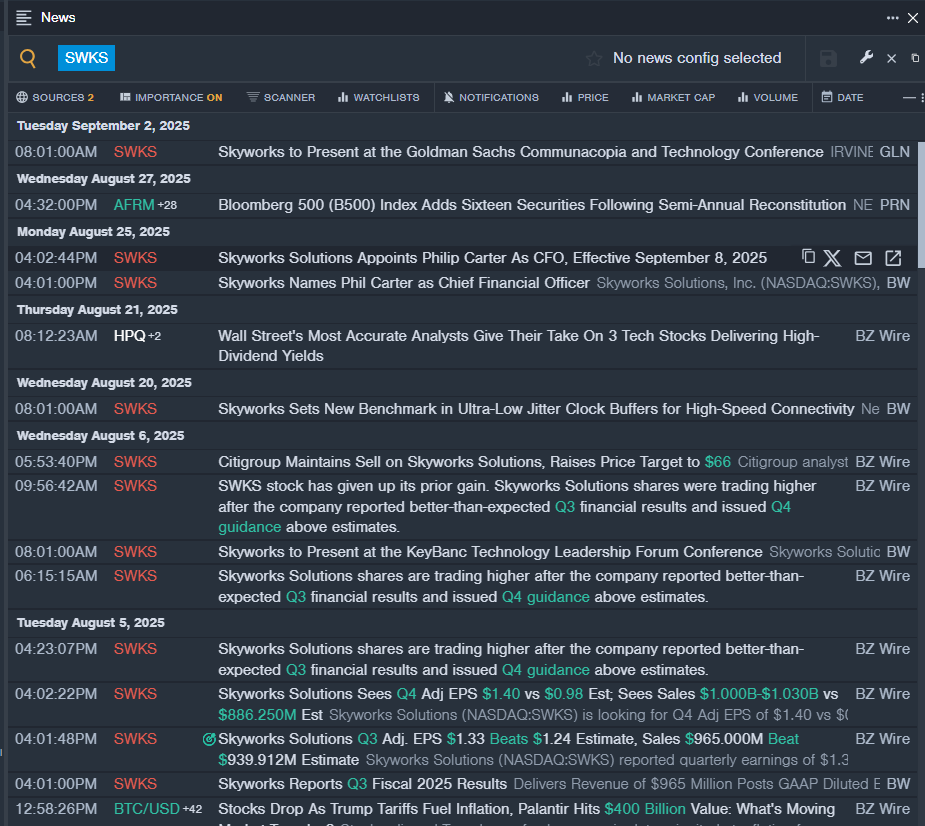The image size is (925, 826).
Task: Click the $1.000B-$1.030B sales guidance value
Action: pyautogui.click(x=759, y=694)
